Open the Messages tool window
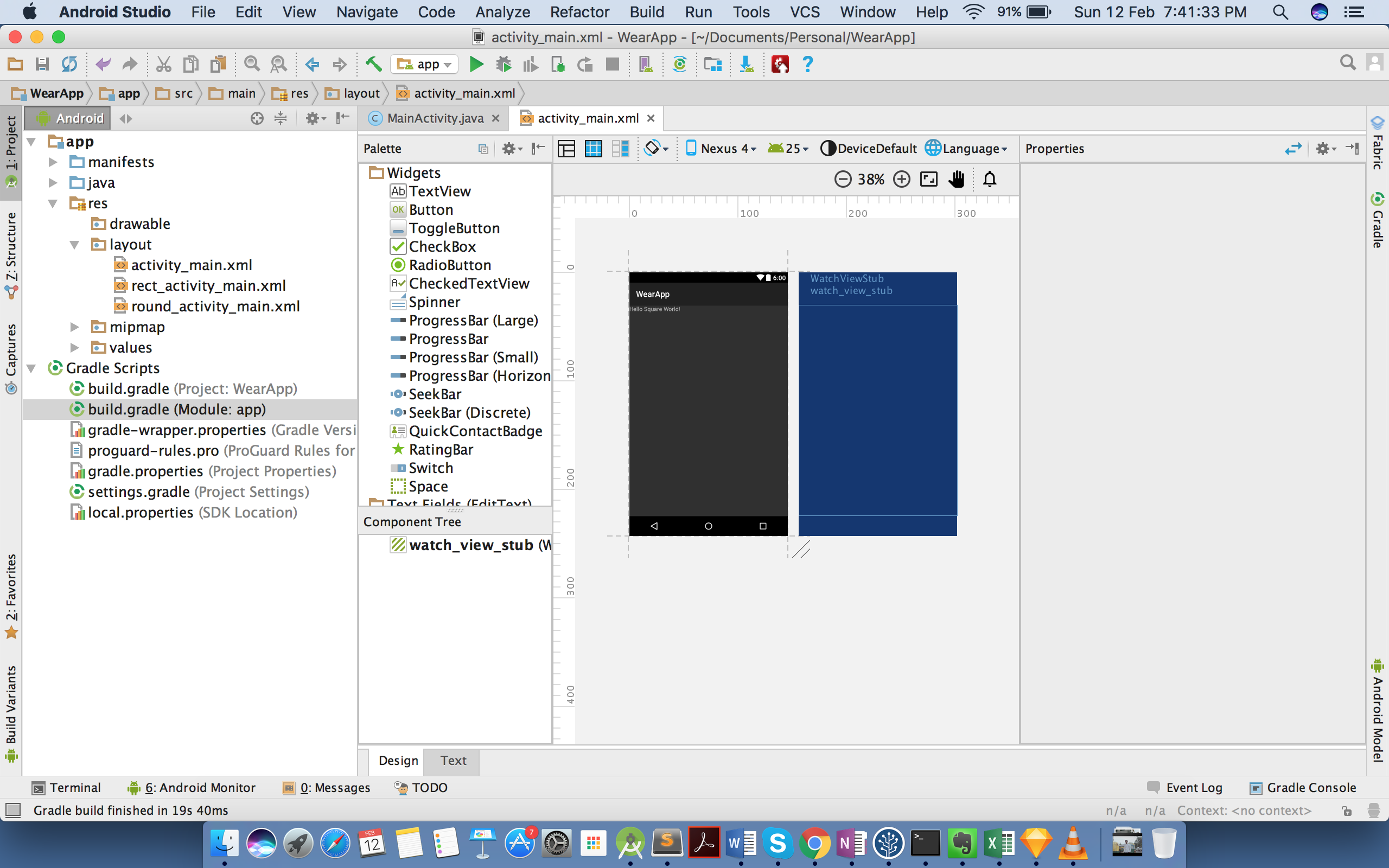 click(327, 788)
